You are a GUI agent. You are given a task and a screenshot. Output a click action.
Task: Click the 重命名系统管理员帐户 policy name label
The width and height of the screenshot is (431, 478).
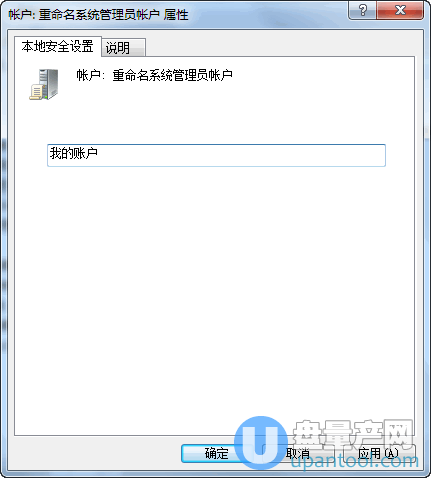pos(172,75)
